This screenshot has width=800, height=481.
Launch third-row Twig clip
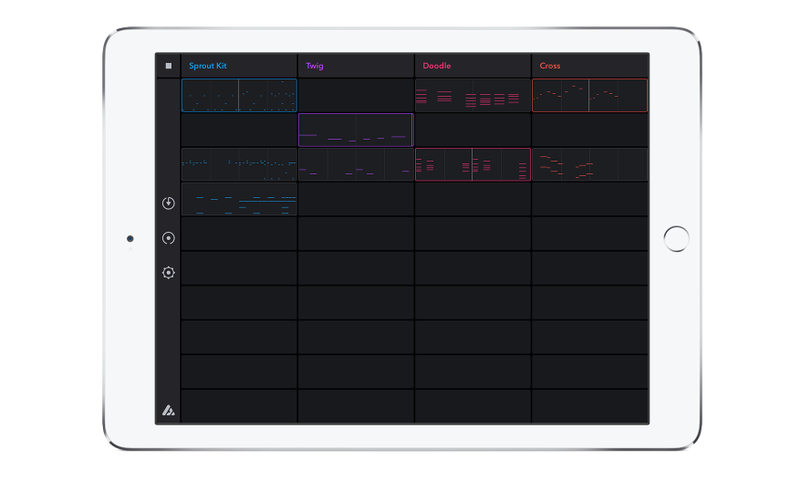[x=356, y=164]
